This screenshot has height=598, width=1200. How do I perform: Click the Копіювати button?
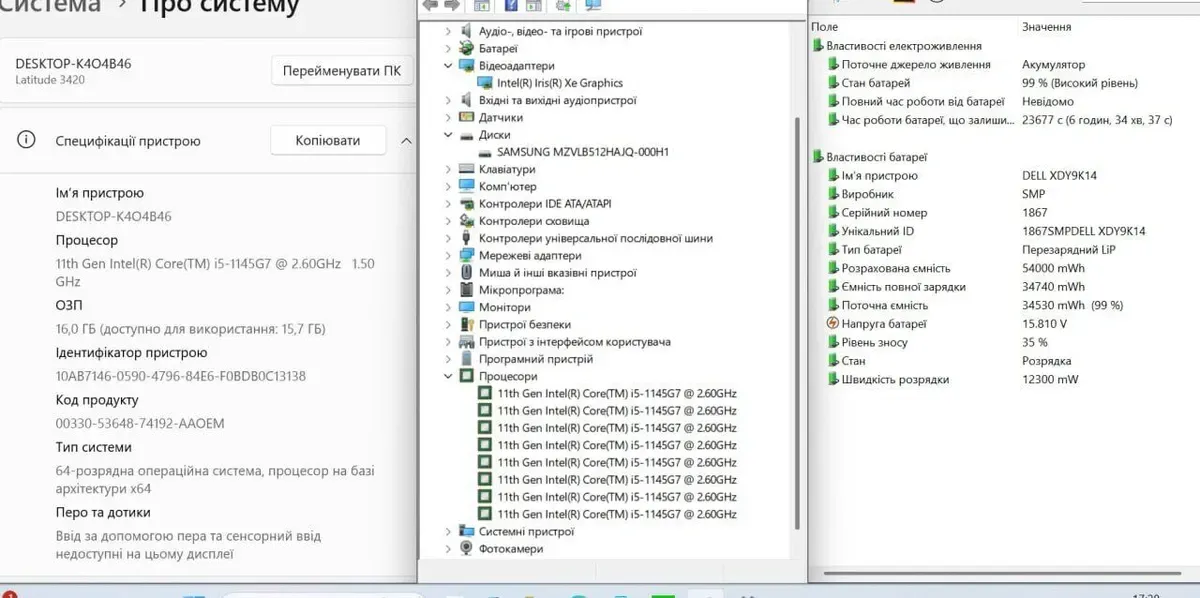[x=327, y=141]
